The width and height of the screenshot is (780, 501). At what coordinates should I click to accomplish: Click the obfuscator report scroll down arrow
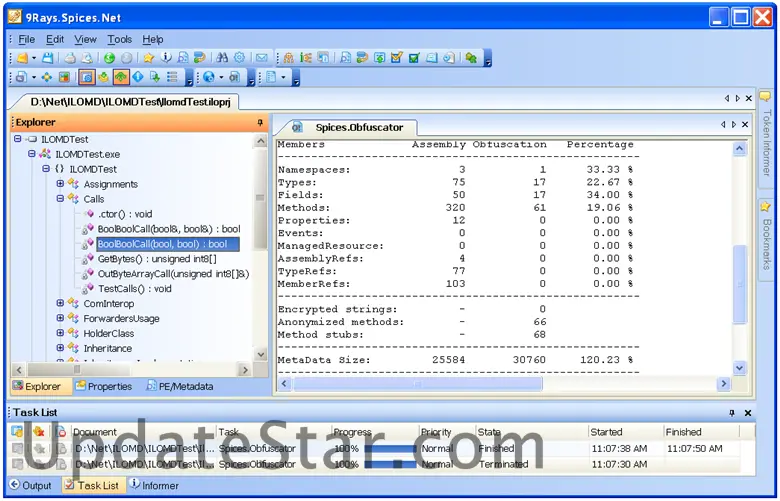coord(739,368)
